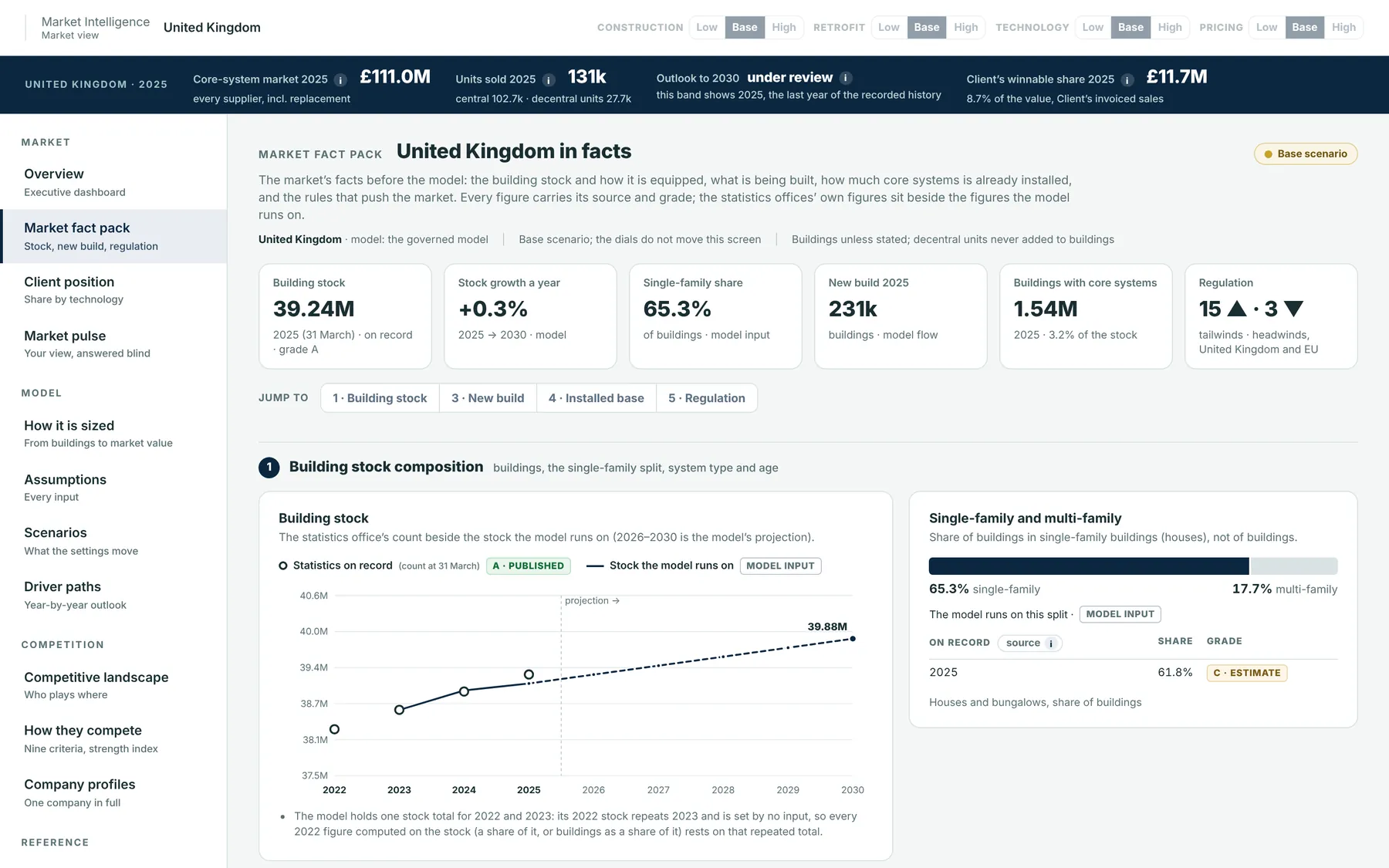Open Market pulse page
The height and width of the screenshot is (868, 1389).
pos(113,344)
